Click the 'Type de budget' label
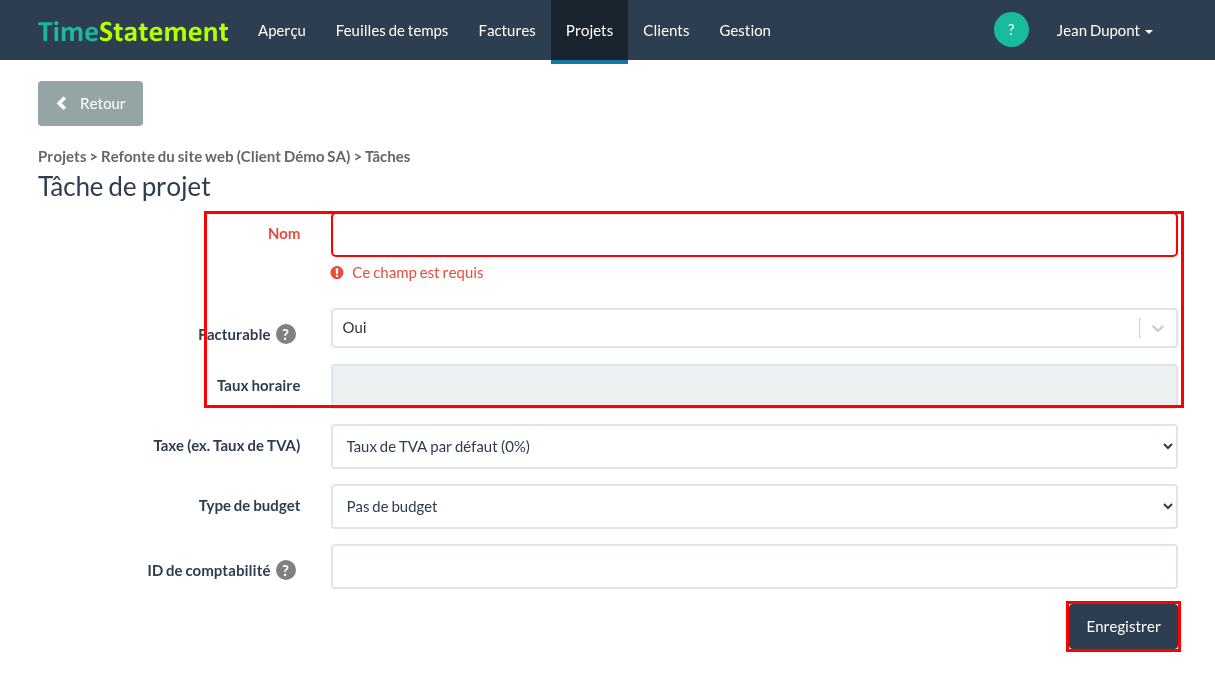 click(x=250, y=506)
